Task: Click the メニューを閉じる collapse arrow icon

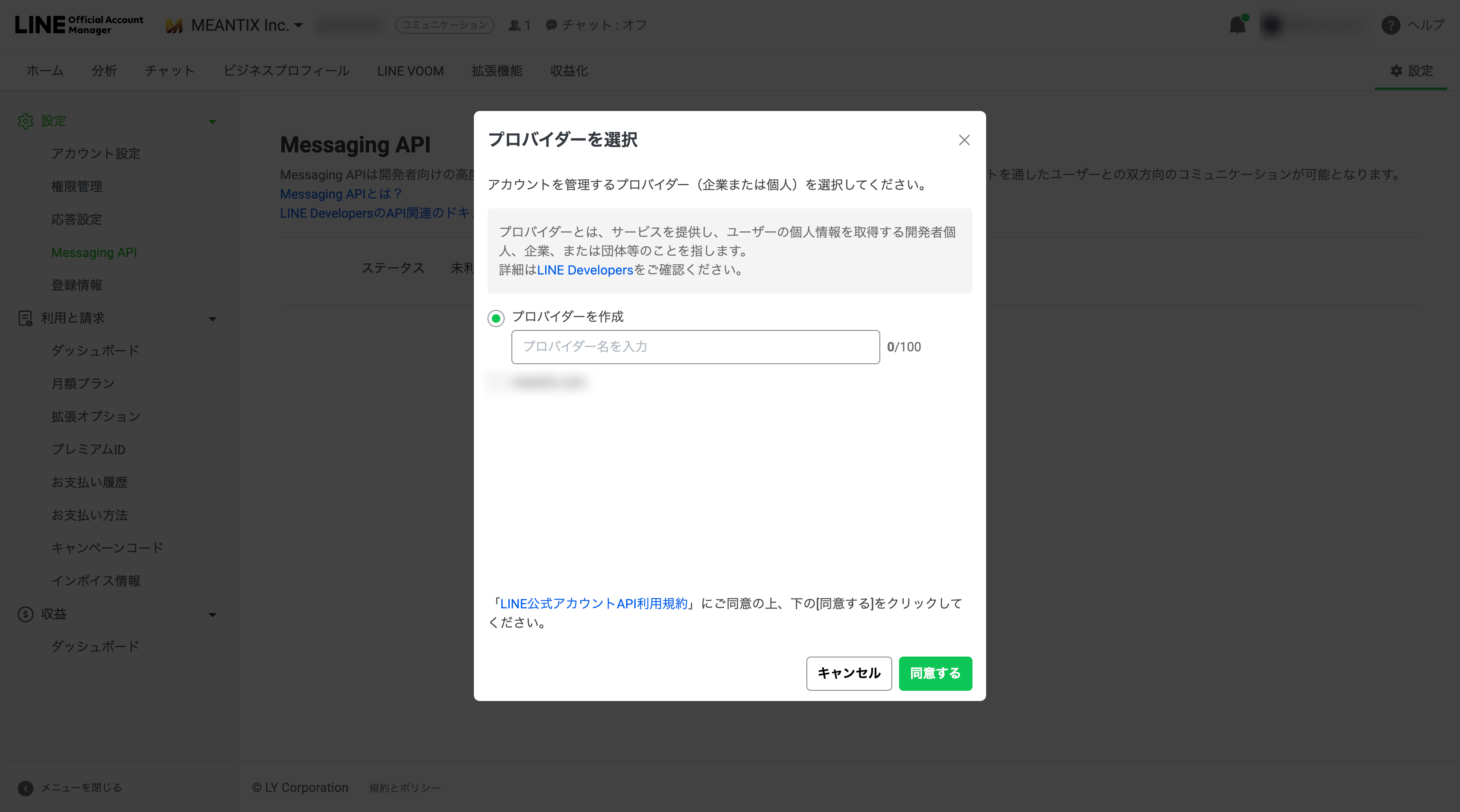Action: coord(26,788)
